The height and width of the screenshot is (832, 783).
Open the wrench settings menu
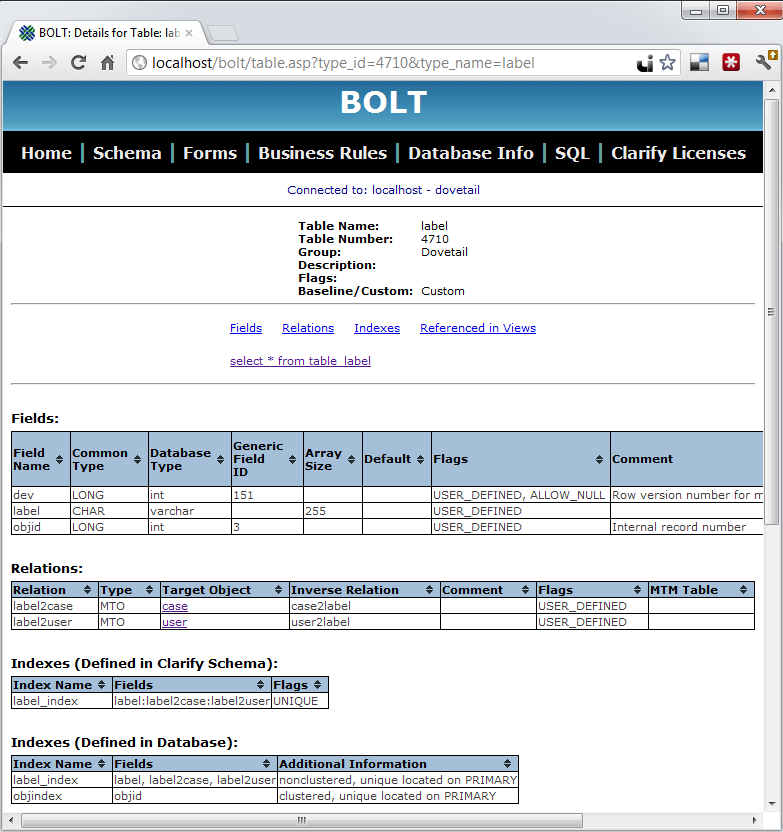[765, 61]
